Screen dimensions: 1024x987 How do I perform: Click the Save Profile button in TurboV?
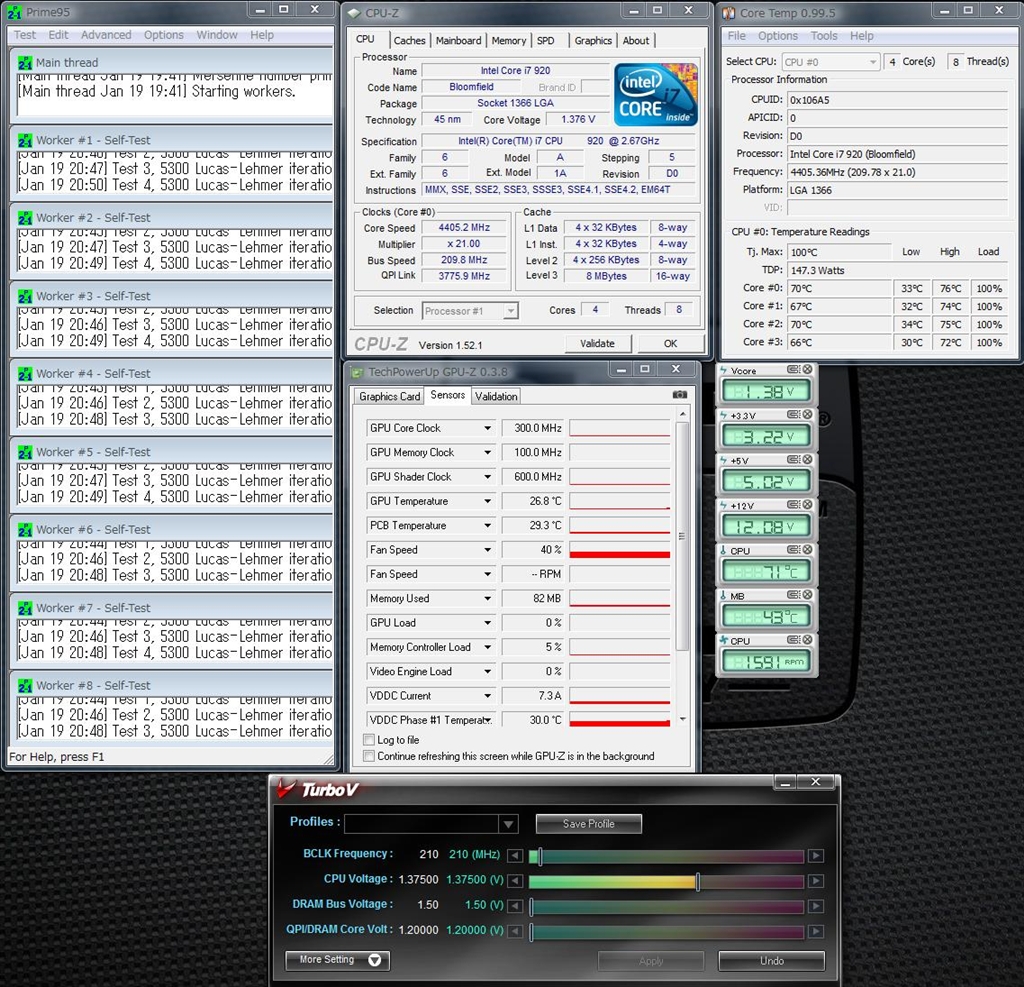[588, 824]
